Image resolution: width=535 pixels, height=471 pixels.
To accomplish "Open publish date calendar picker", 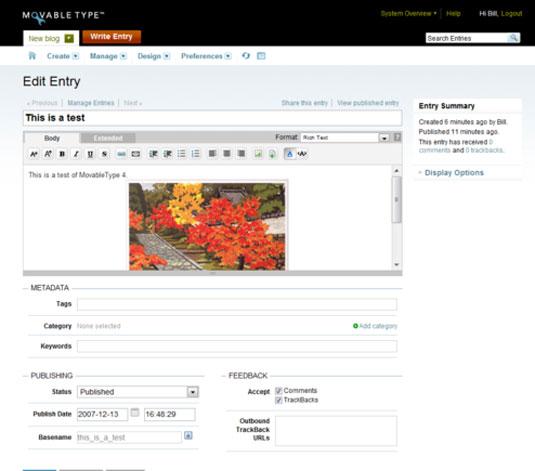I will pyautogui.click(x=135, y=413).
